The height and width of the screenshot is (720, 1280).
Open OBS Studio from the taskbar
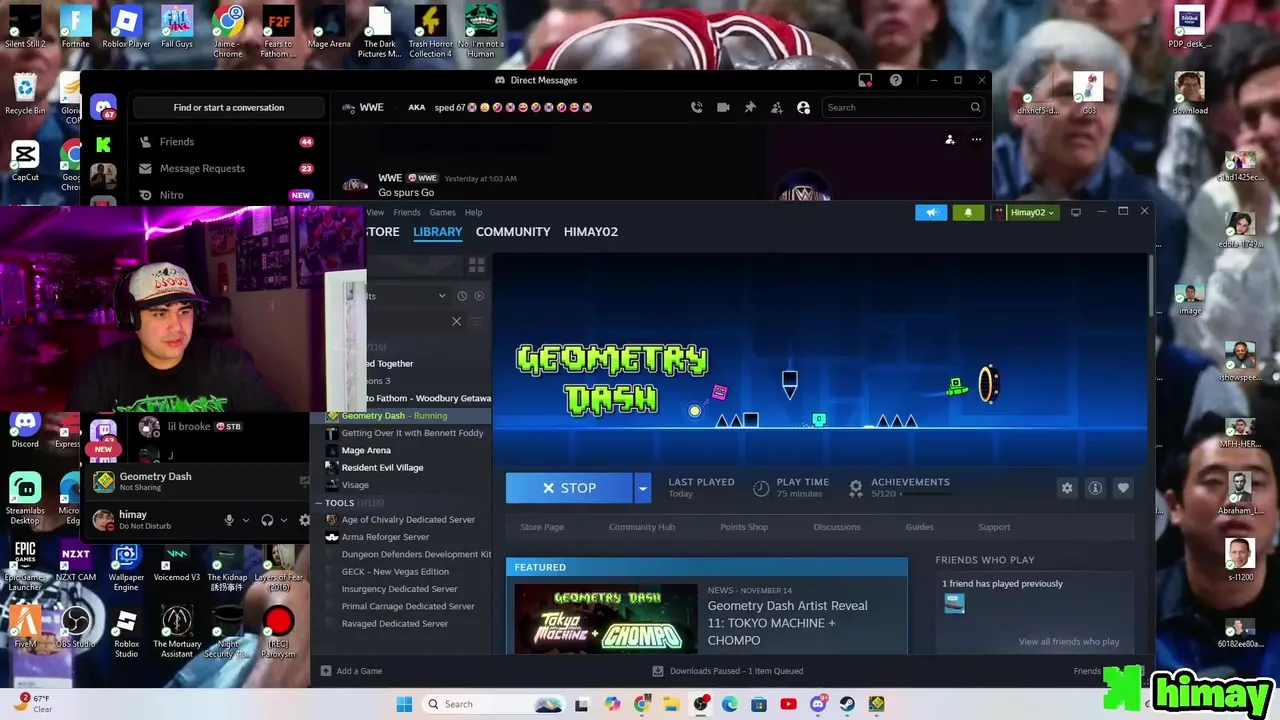point(700,704)
